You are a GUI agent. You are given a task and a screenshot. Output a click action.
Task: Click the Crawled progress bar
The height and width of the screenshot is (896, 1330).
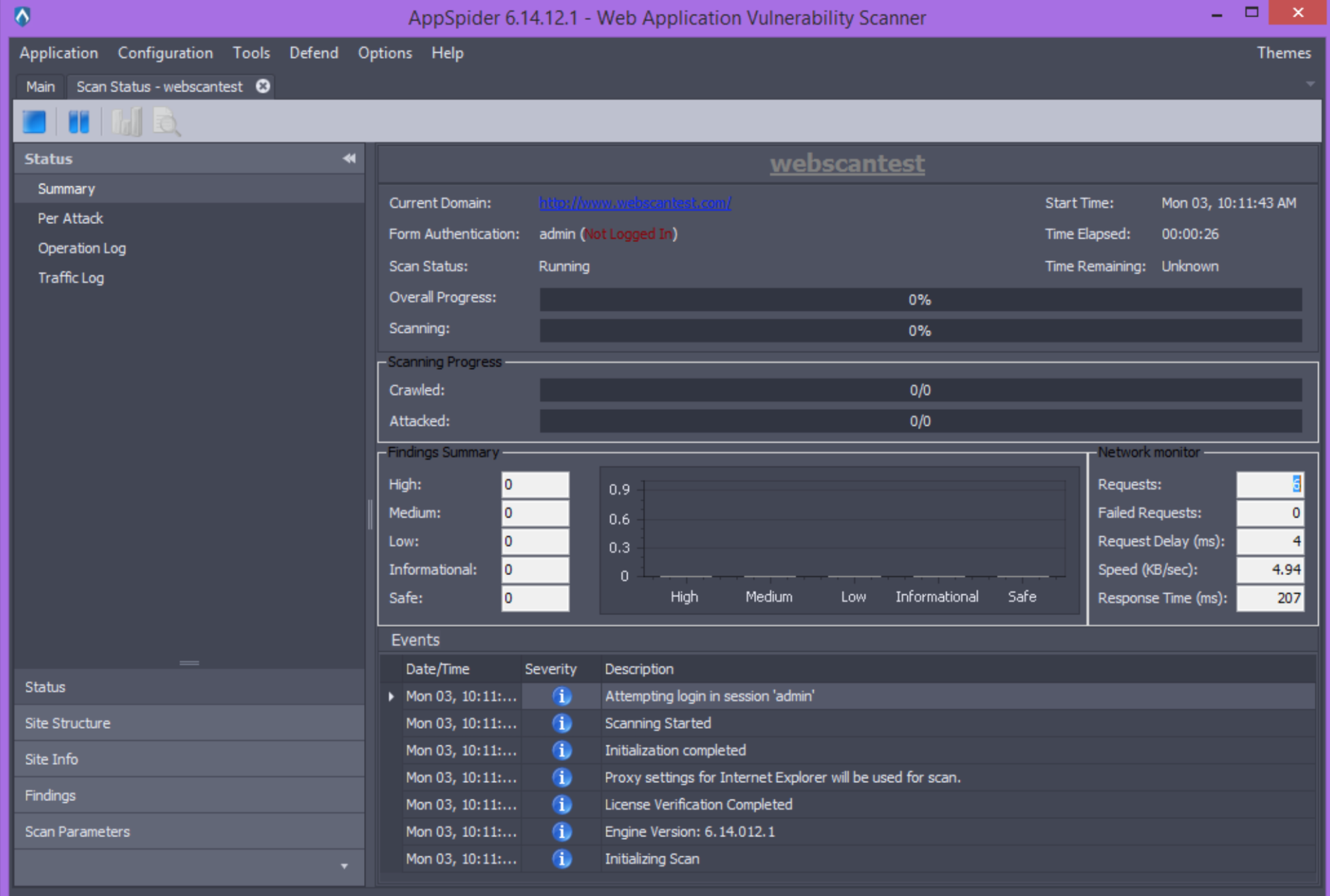pyautogui.click(x=921, y=390)
